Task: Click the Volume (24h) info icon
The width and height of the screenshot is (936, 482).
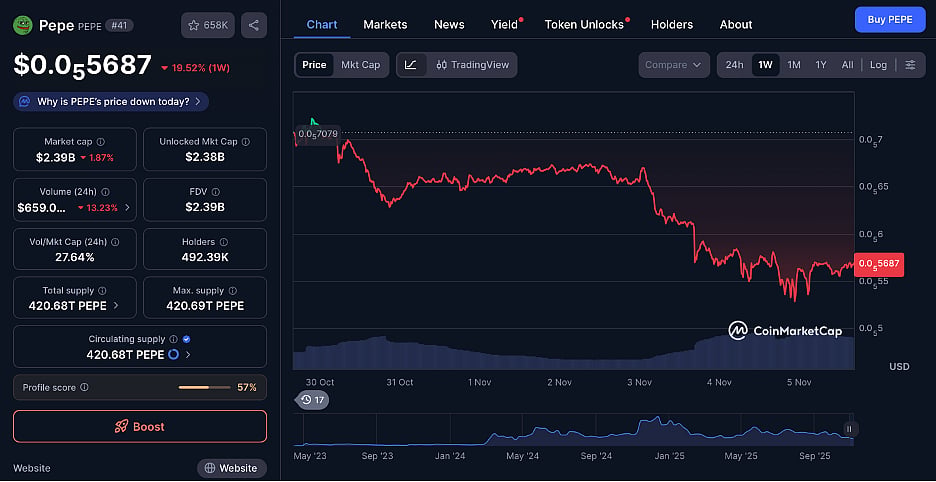Action: click(105, 192)
